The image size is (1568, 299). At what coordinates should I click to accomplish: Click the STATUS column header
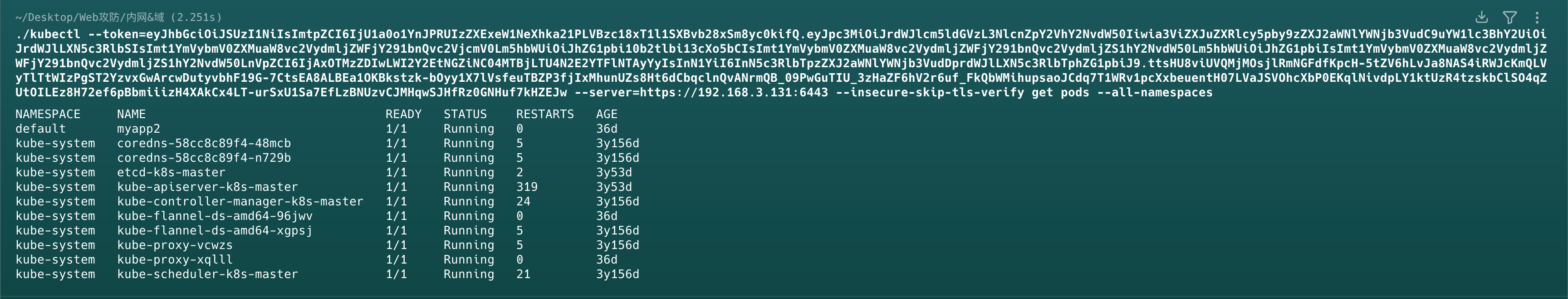click(x=465, y=114)
